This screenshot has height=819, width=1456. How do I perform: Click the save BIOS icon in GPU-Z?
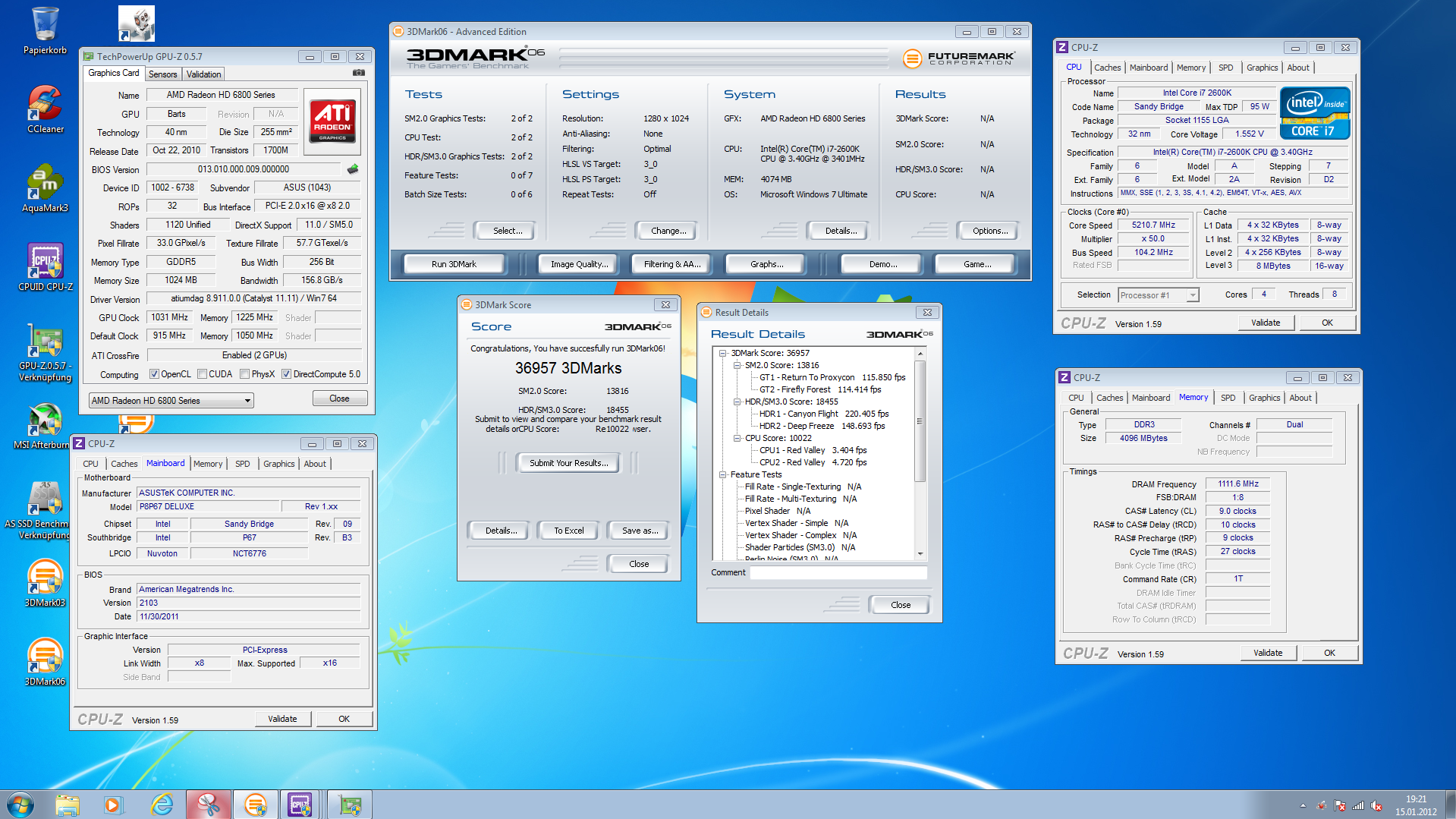(x=353, y=169)
